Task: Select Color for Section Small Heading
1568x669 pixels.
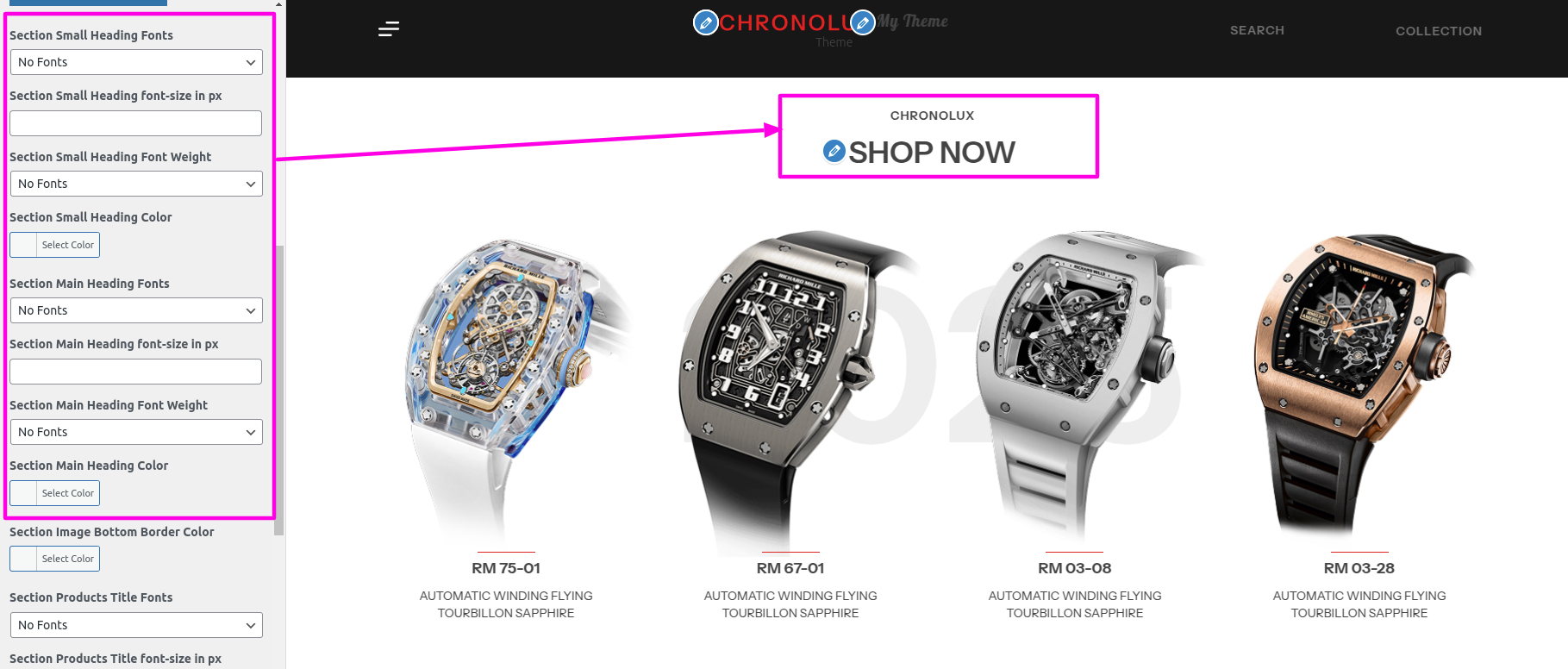Action: (x=55, y=245)
